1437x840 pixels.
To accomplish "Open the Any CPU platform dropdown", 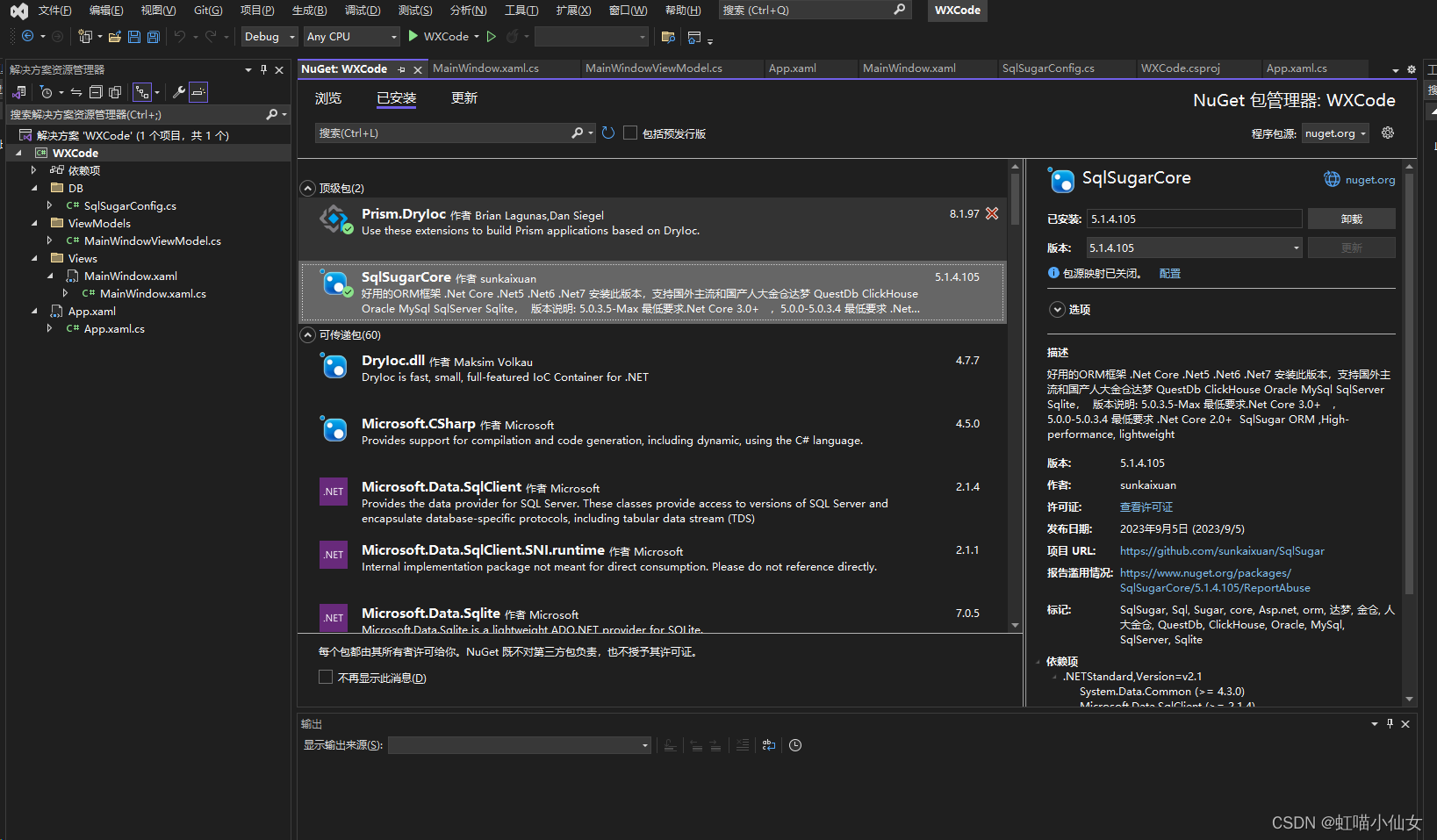I will tap(352, 36).
